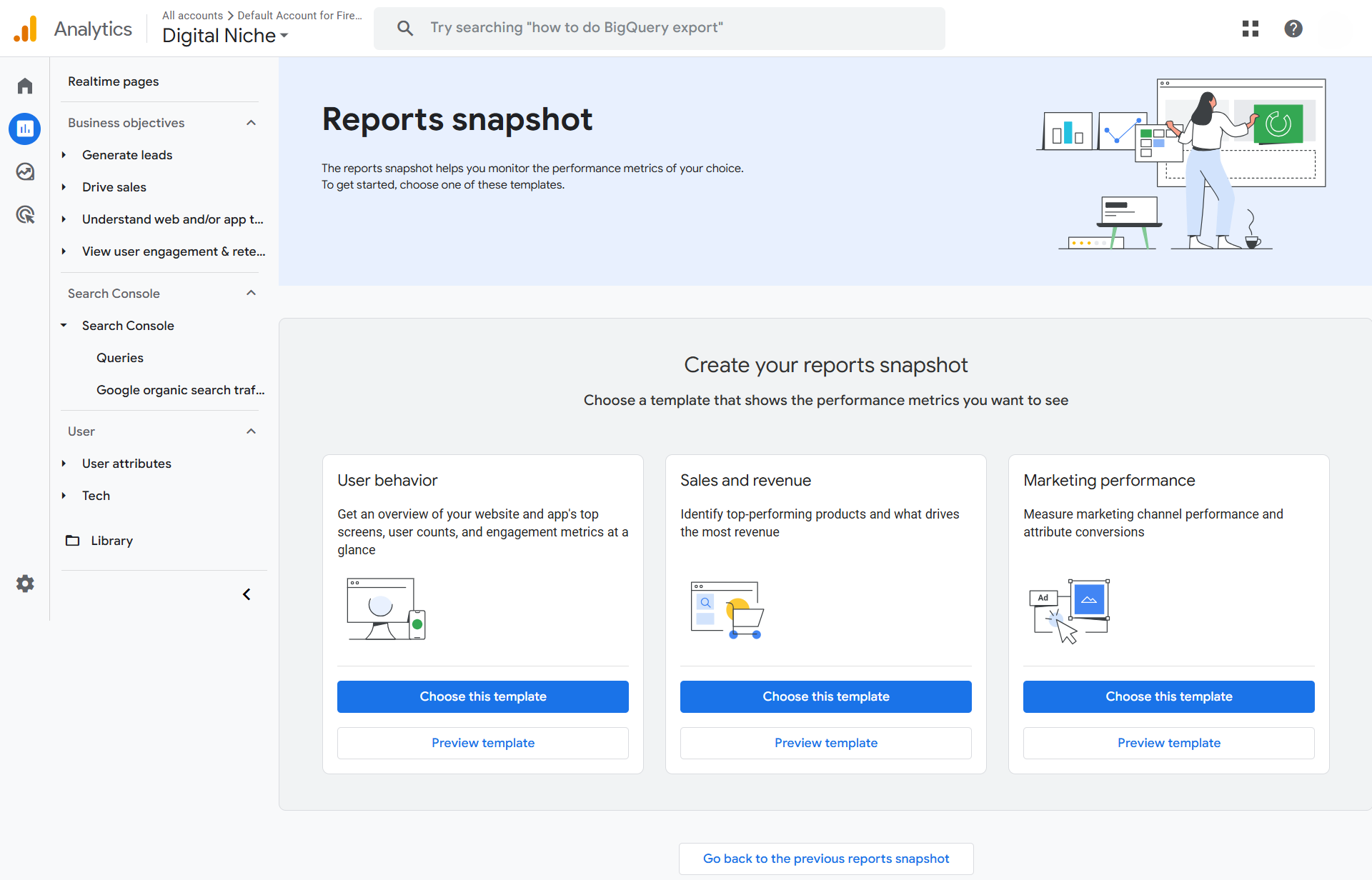Viewport: 1372px width, 880px height.
Task: Preview the User behavior template
Action: coord(483,743)
